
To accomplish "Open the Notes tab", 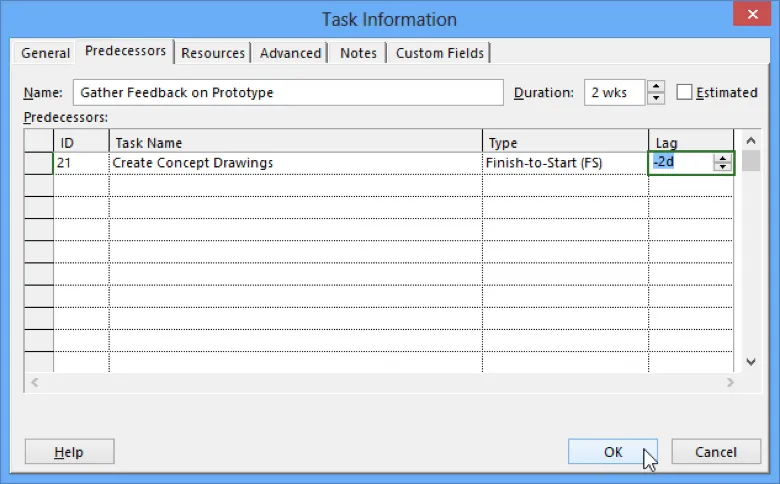I will (x=358, y=53).
